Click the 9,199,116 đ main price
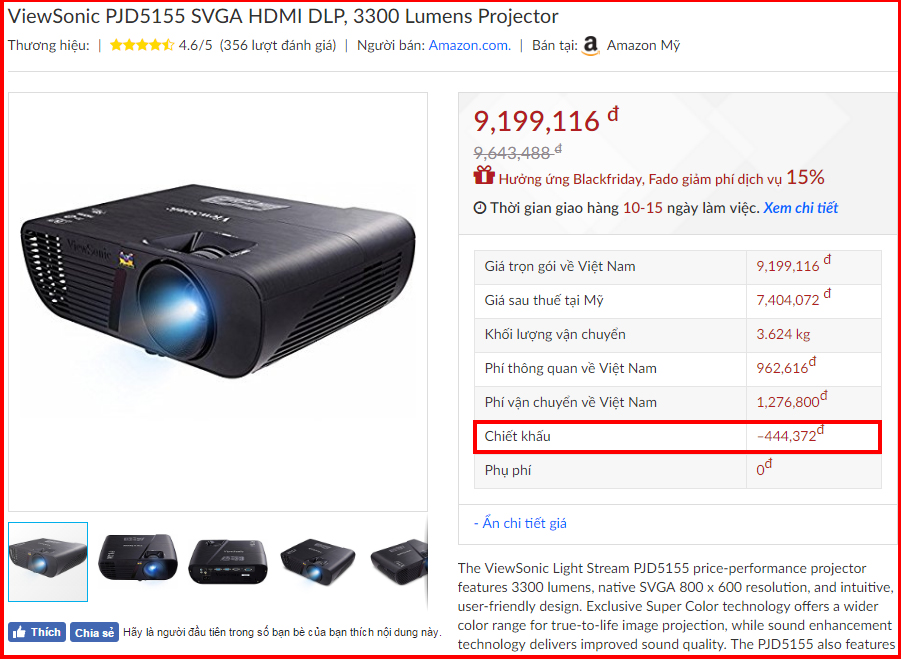 tap(546, 121)
